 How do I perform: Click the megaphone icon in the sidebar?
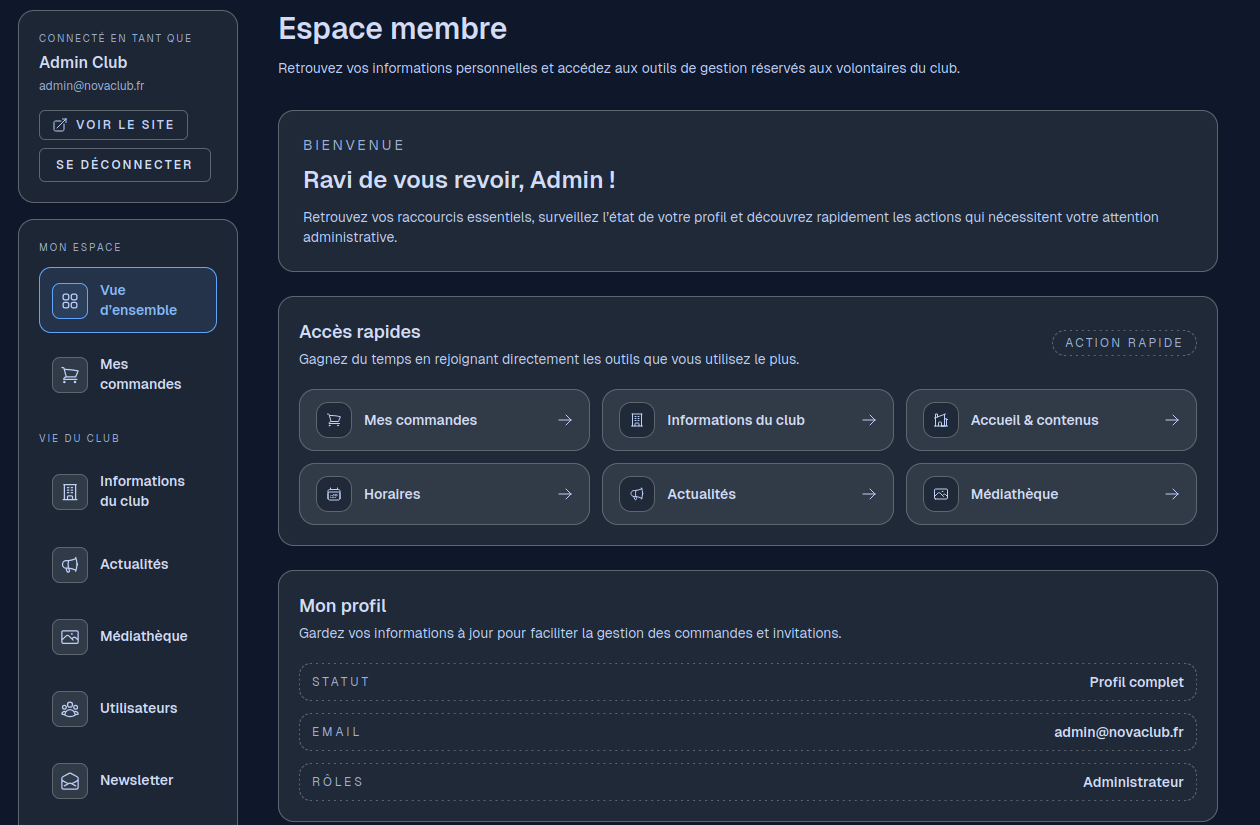tap(70, 565)
